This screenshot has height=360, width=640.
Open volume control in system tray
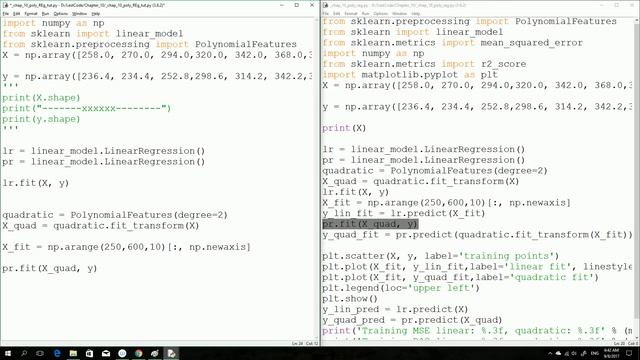(574, 353)
